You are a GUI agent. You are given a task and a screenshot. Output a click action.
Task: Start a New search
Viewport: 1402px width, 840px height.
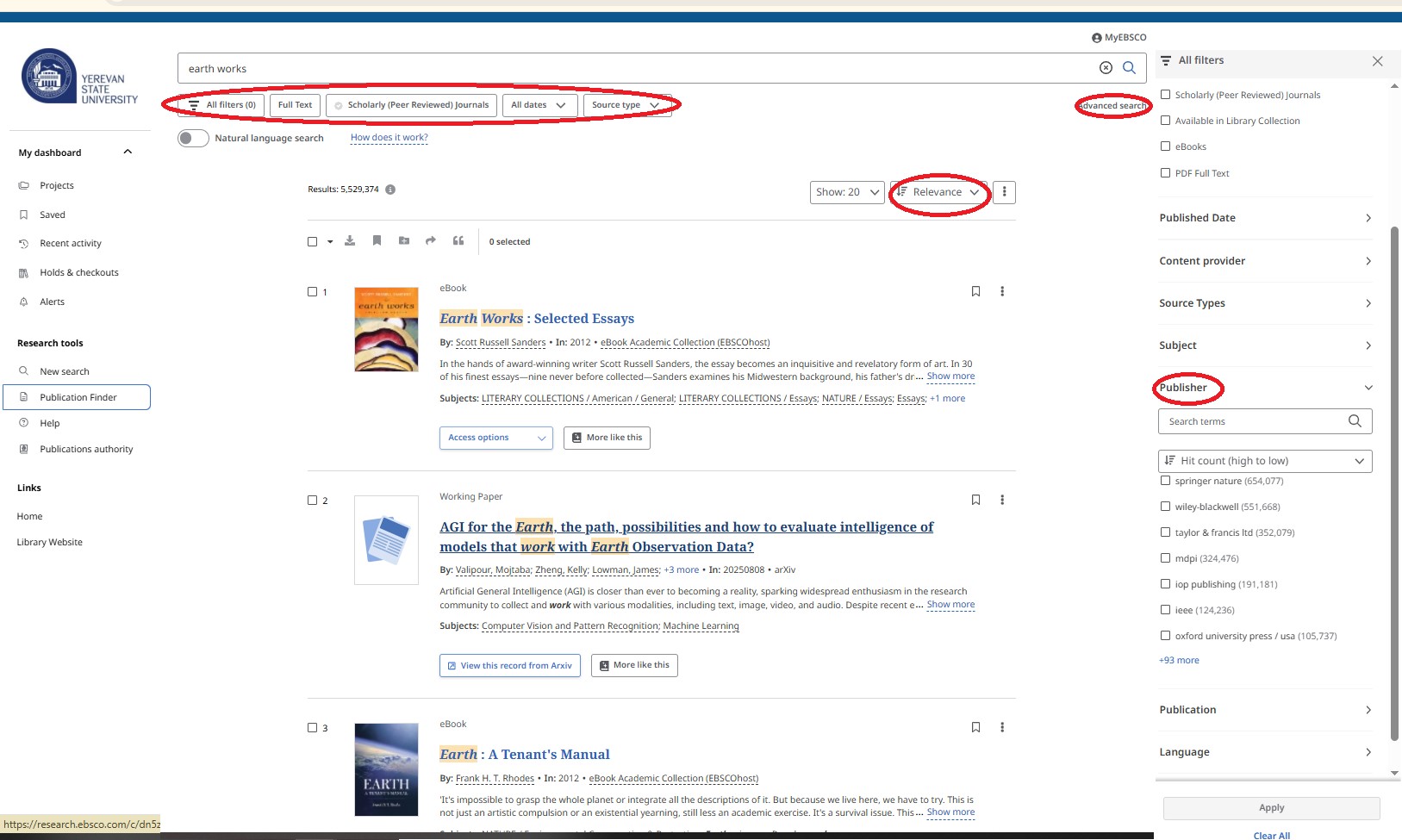65,371
